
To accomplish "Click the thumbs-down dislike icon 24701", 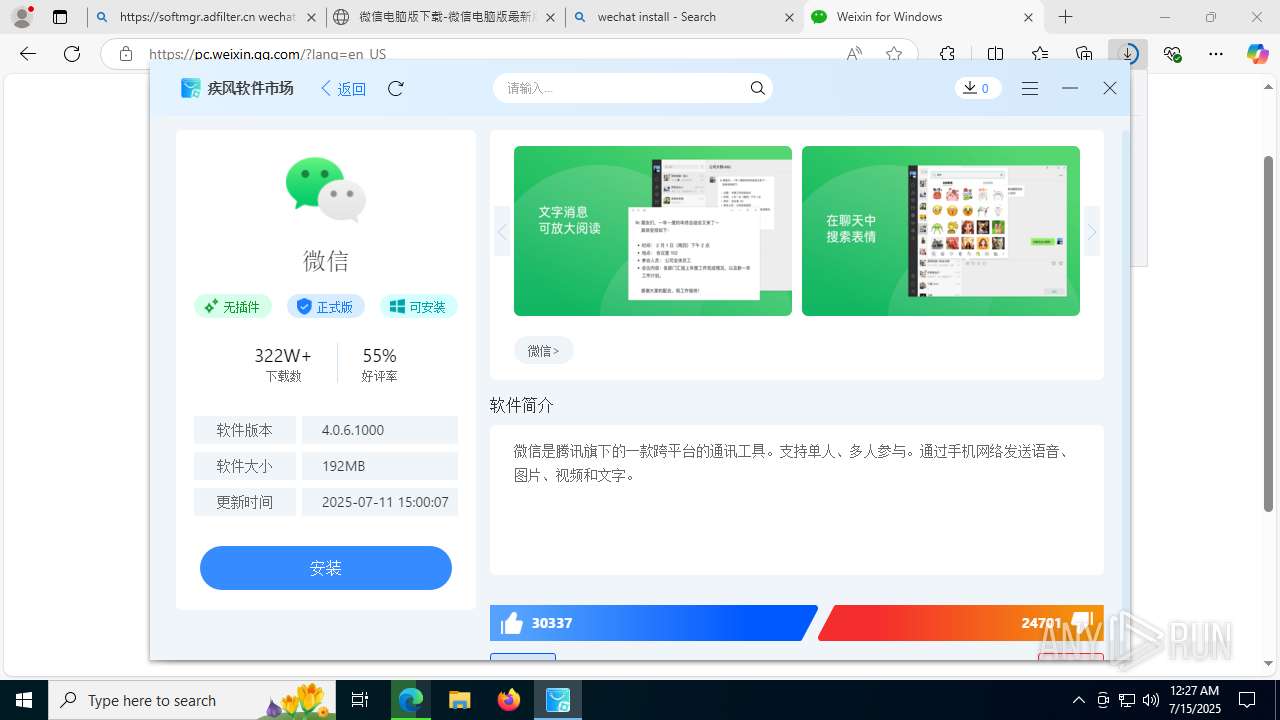I will click(x=1081, y=621).
